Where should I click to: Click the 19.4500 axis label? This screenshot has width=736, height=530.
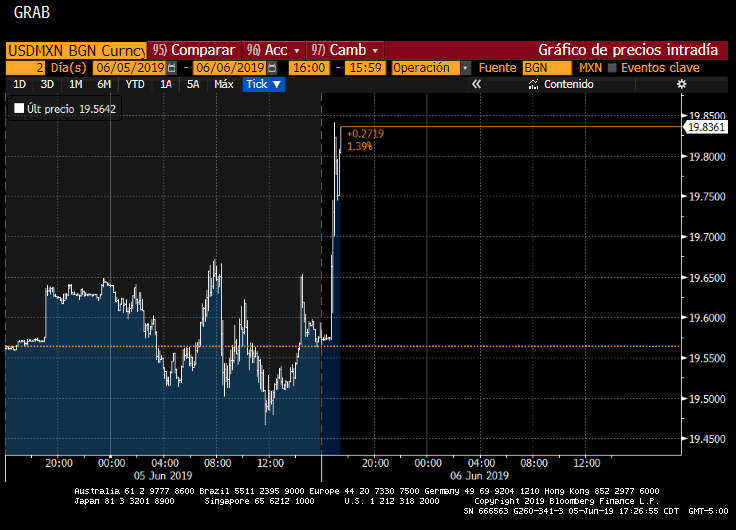(x=707, y=439)
